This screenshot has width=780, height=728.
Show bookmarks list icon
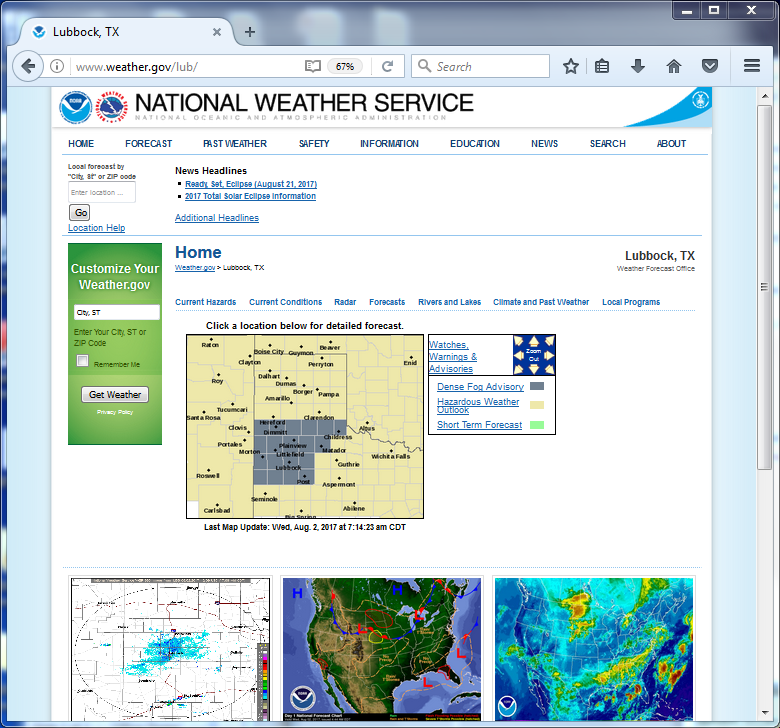click(x=602, y=66)
